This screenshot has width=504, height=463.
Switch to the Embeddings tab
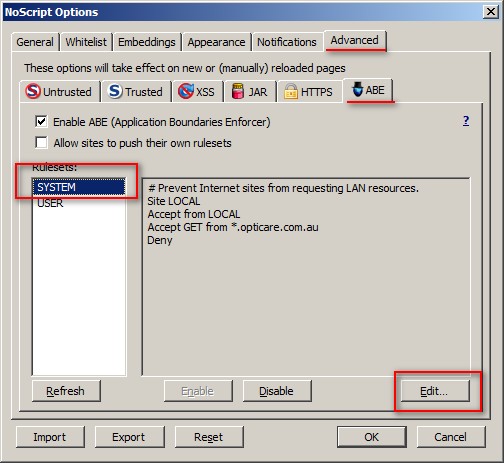[147, 42]
